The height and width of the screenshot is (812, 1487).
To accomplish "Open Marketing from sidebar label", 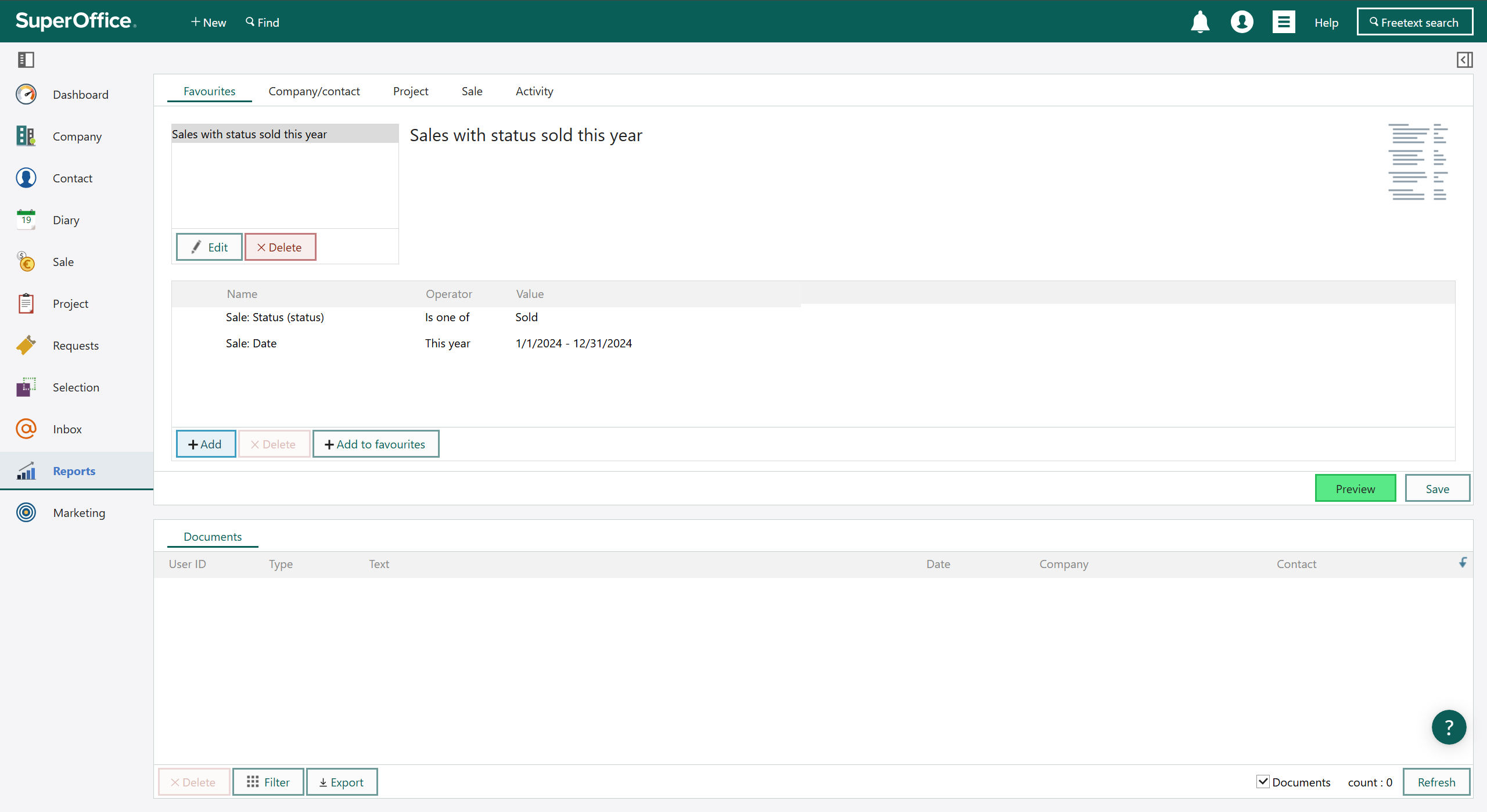I will tap(79, 513).
